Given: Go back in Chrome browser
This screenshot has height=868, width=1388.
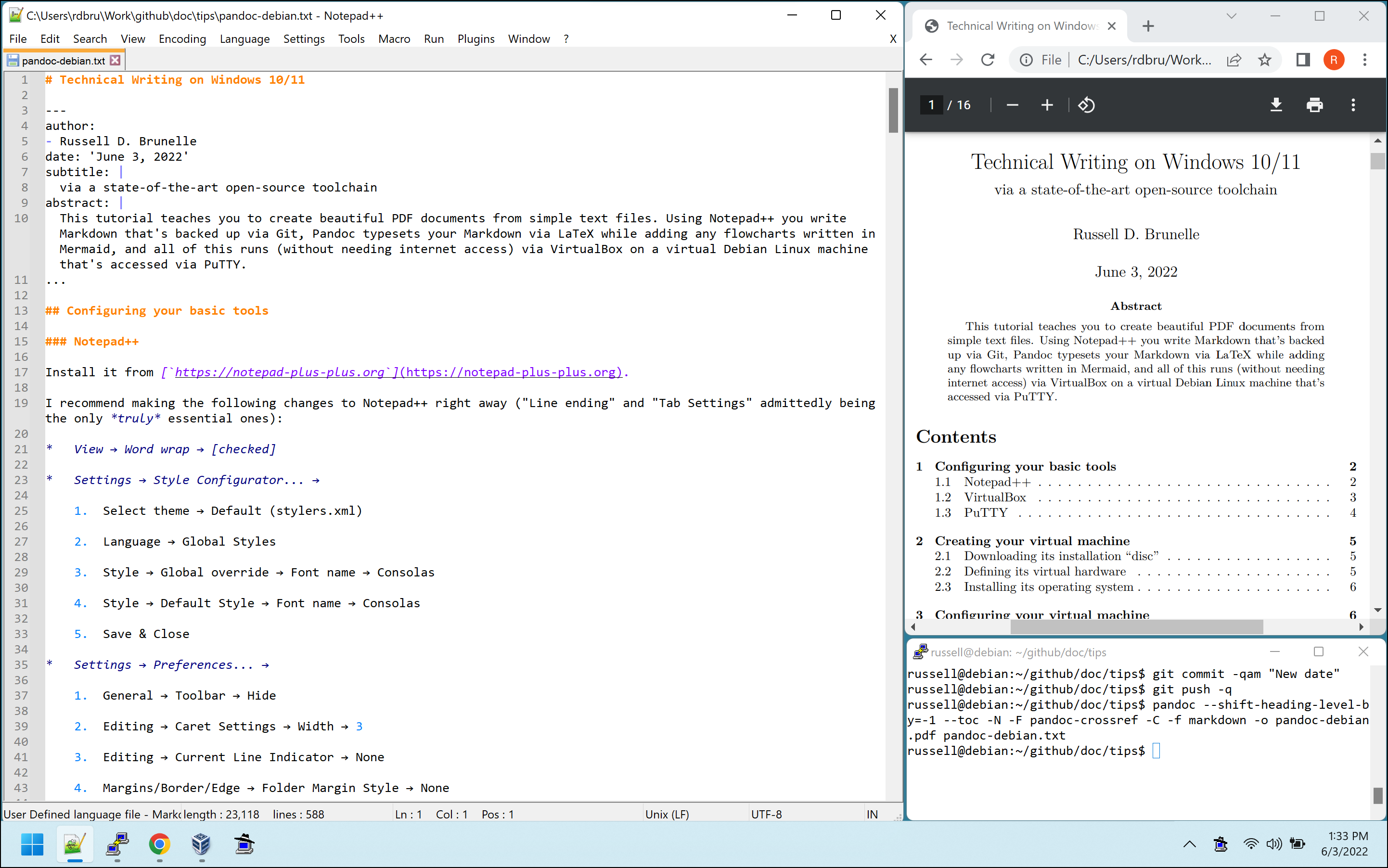Looking at the screenshot, I should [925, 60].
